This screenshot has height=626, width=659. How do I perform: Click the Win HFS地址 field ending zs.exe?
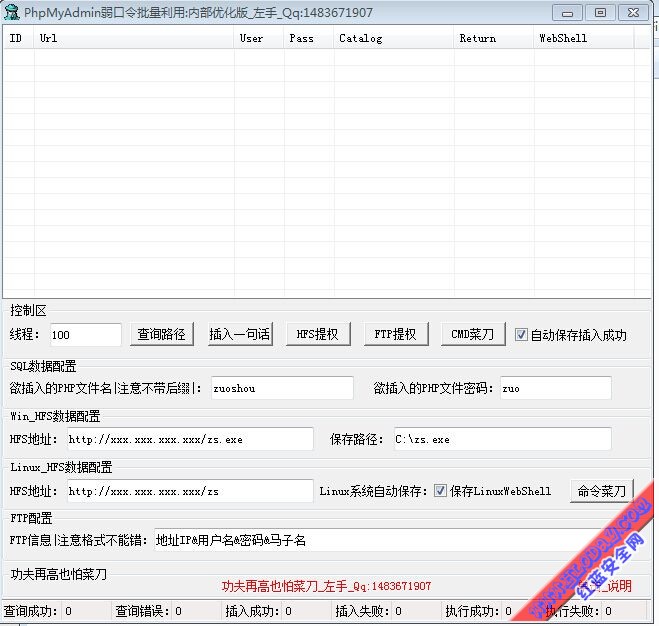point(190,439)
